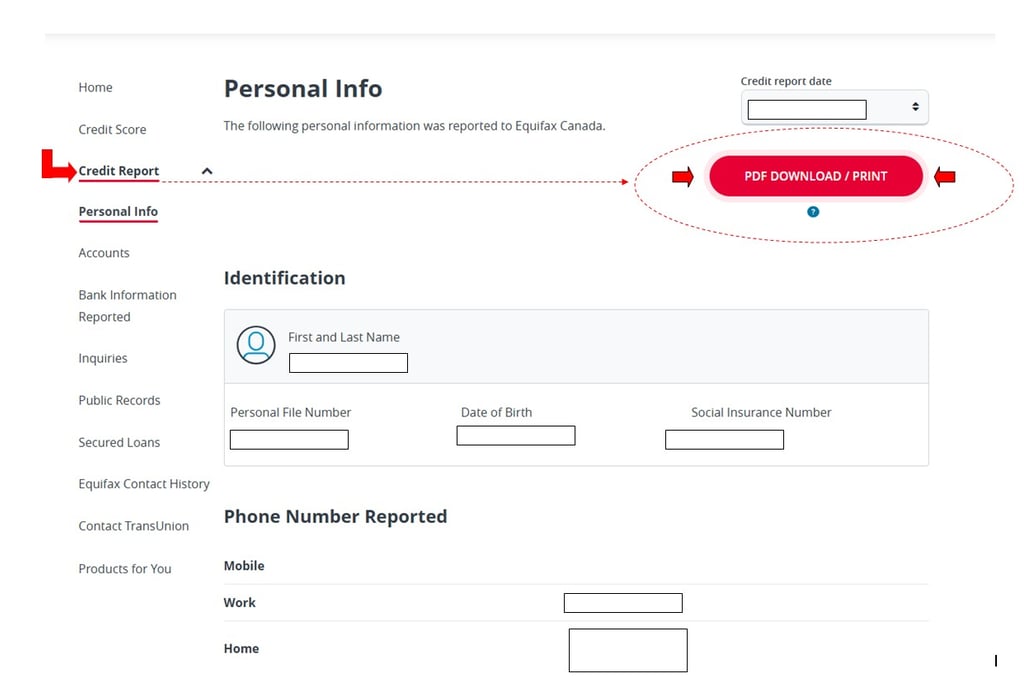Open Public Records section
The width and height of the screenshot is (1024, 683).
pos(119,400)
